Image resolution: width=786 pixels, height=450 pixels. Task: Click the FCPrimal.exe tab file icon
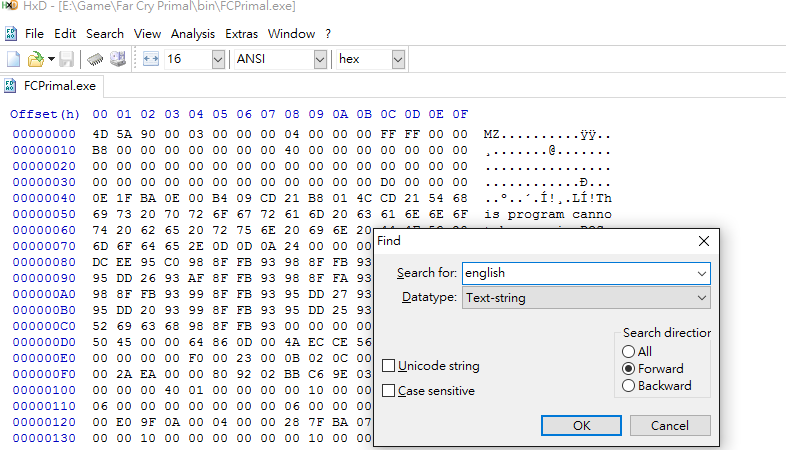pyautogui.click(x=11, y=86)
